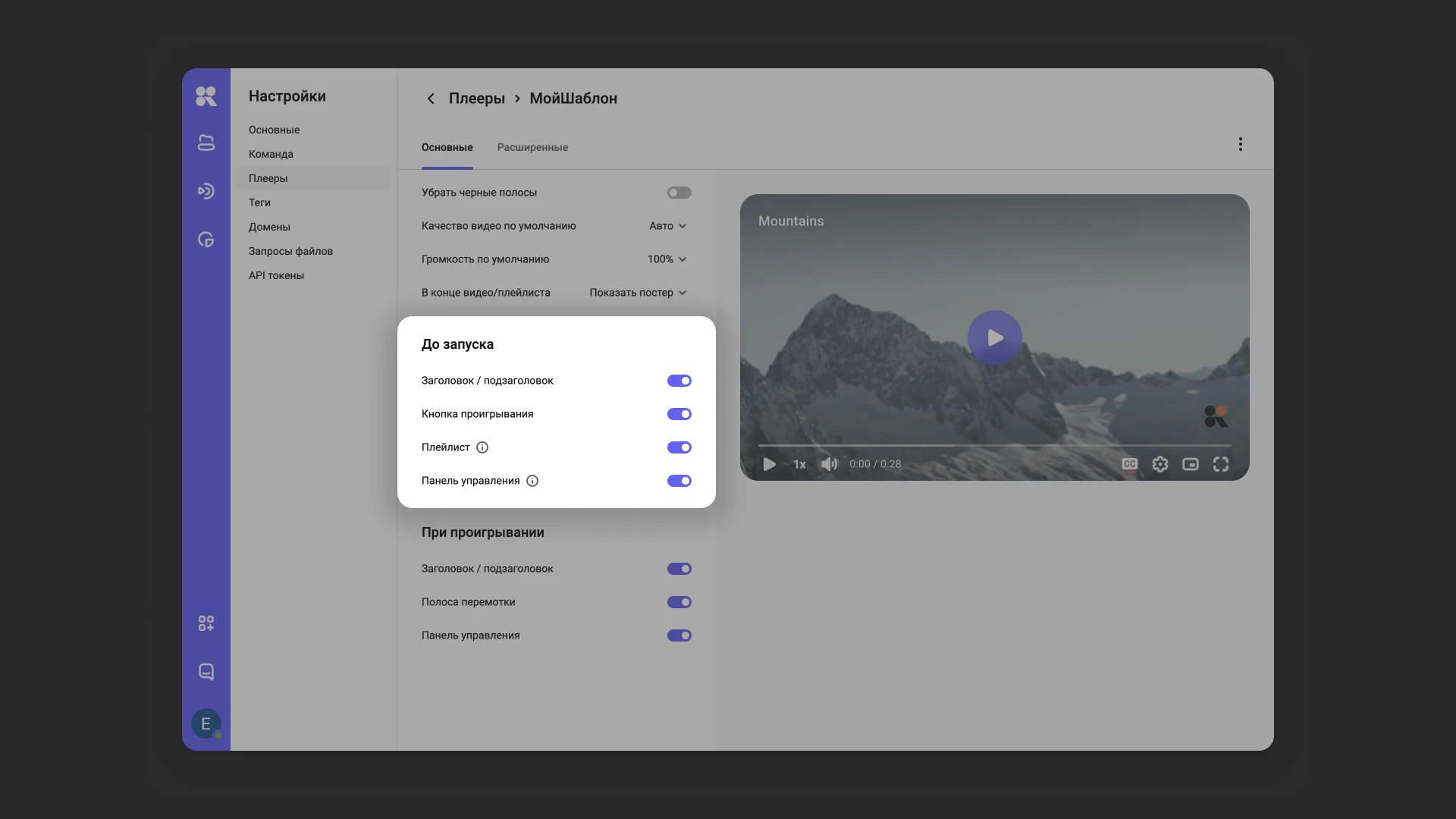Switch to the Расширенные tab
The image size is (1456, 819).
532,147
